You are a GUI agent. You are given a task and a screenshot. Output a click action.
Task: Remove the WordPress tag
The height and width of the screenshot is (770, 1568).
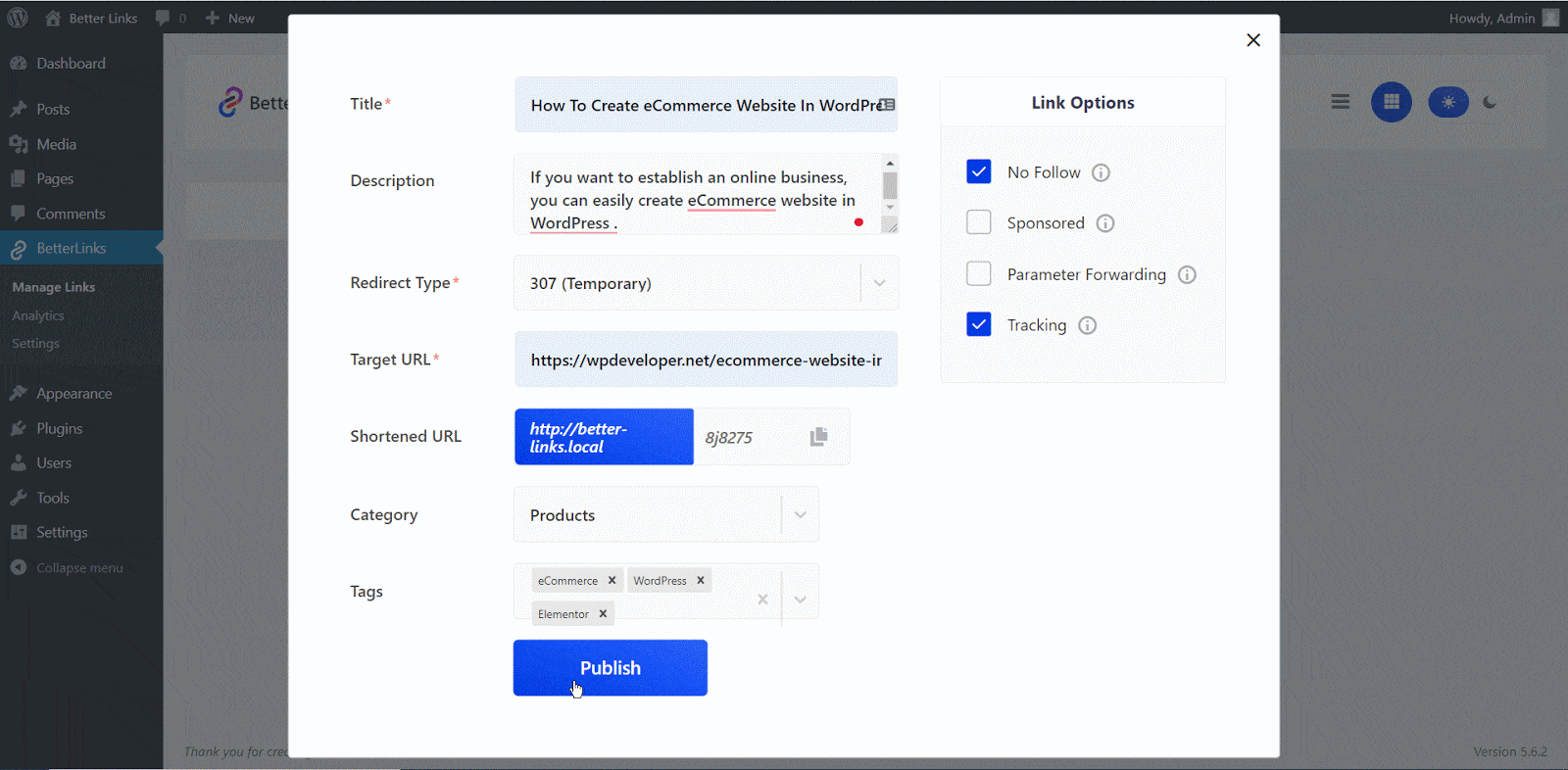(x=701, y=580)
